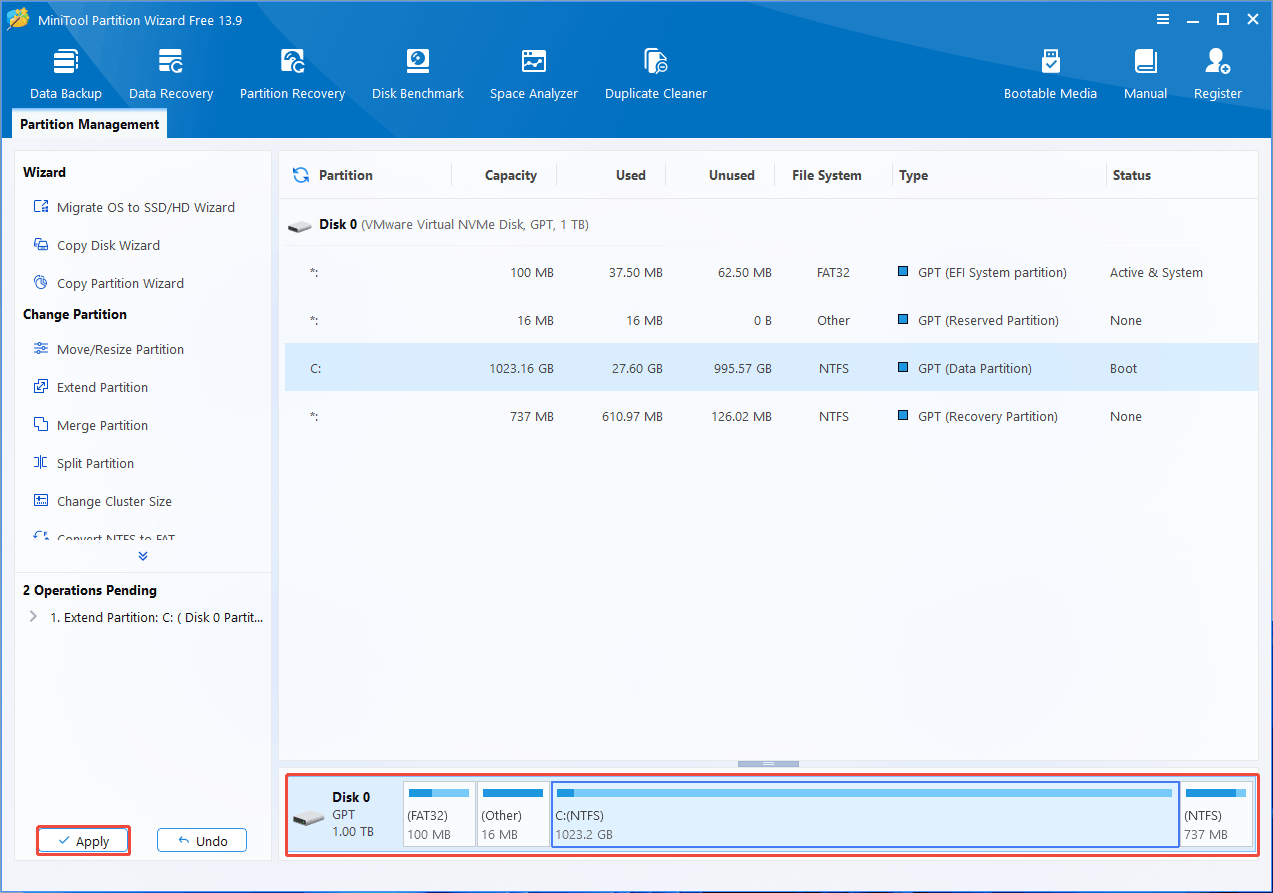Select the Recovery Partition row
1273x893 pixels.
coord(770,416)
